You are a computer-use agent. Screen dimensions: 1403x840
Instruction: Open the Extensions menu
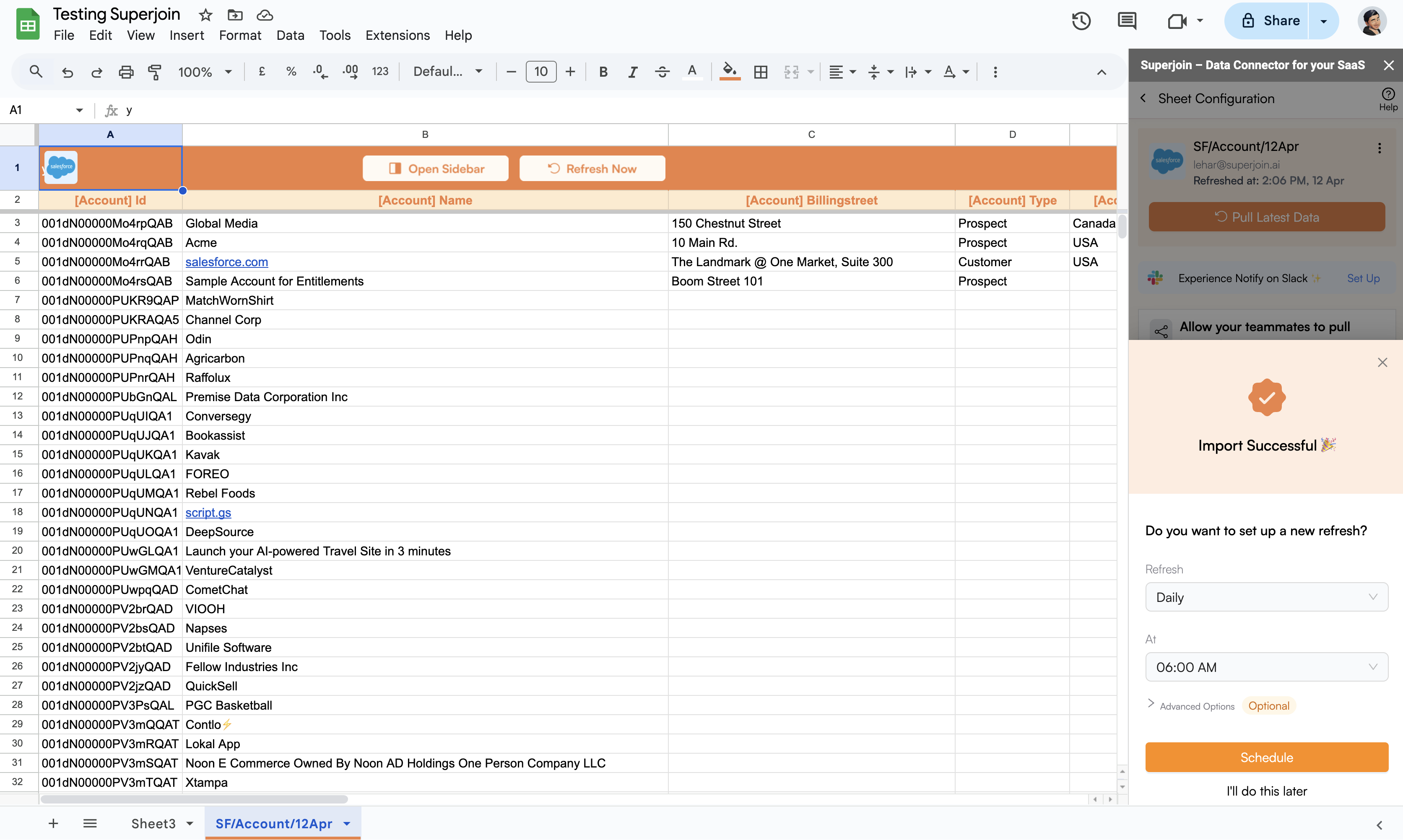(x=398, y=35)
